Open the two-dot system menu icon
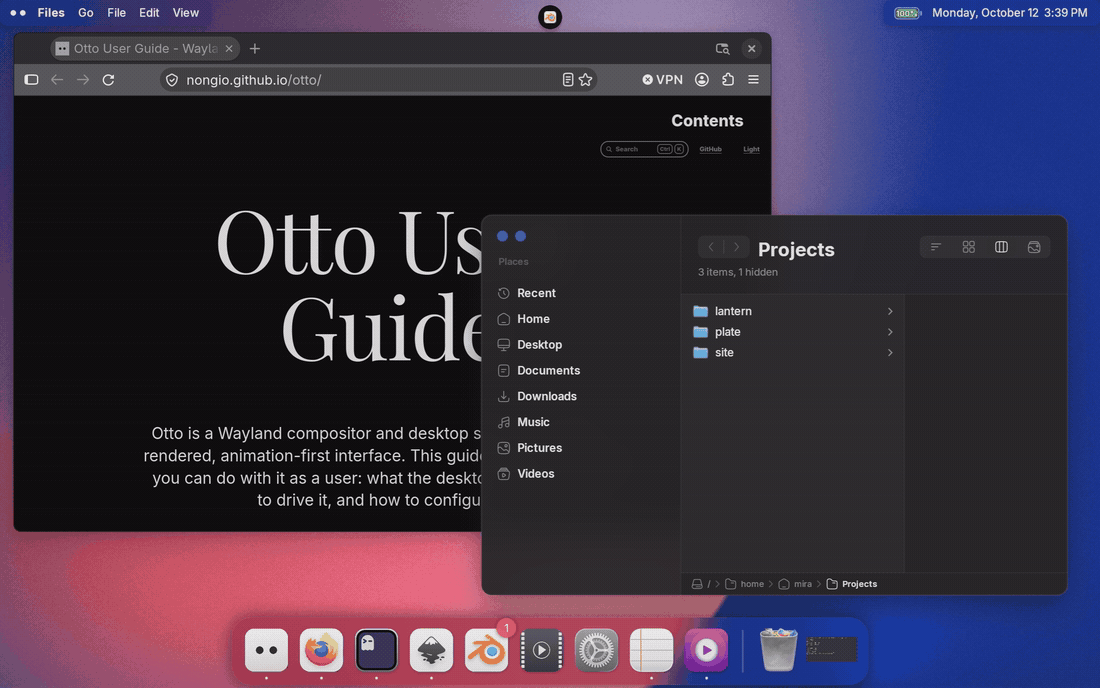 18,13
